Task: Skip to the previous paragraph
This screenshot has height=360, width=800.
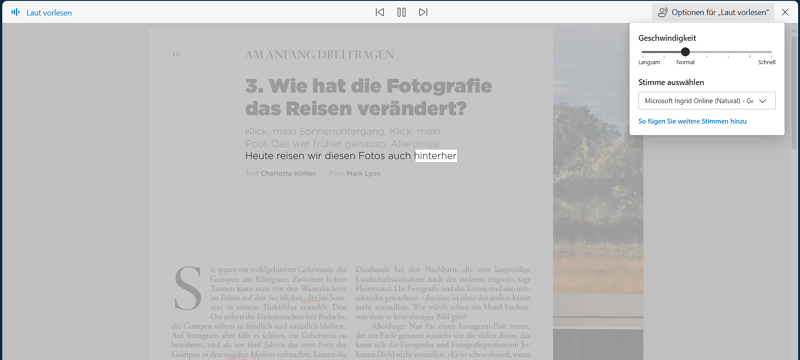Action: pos(380,12)
